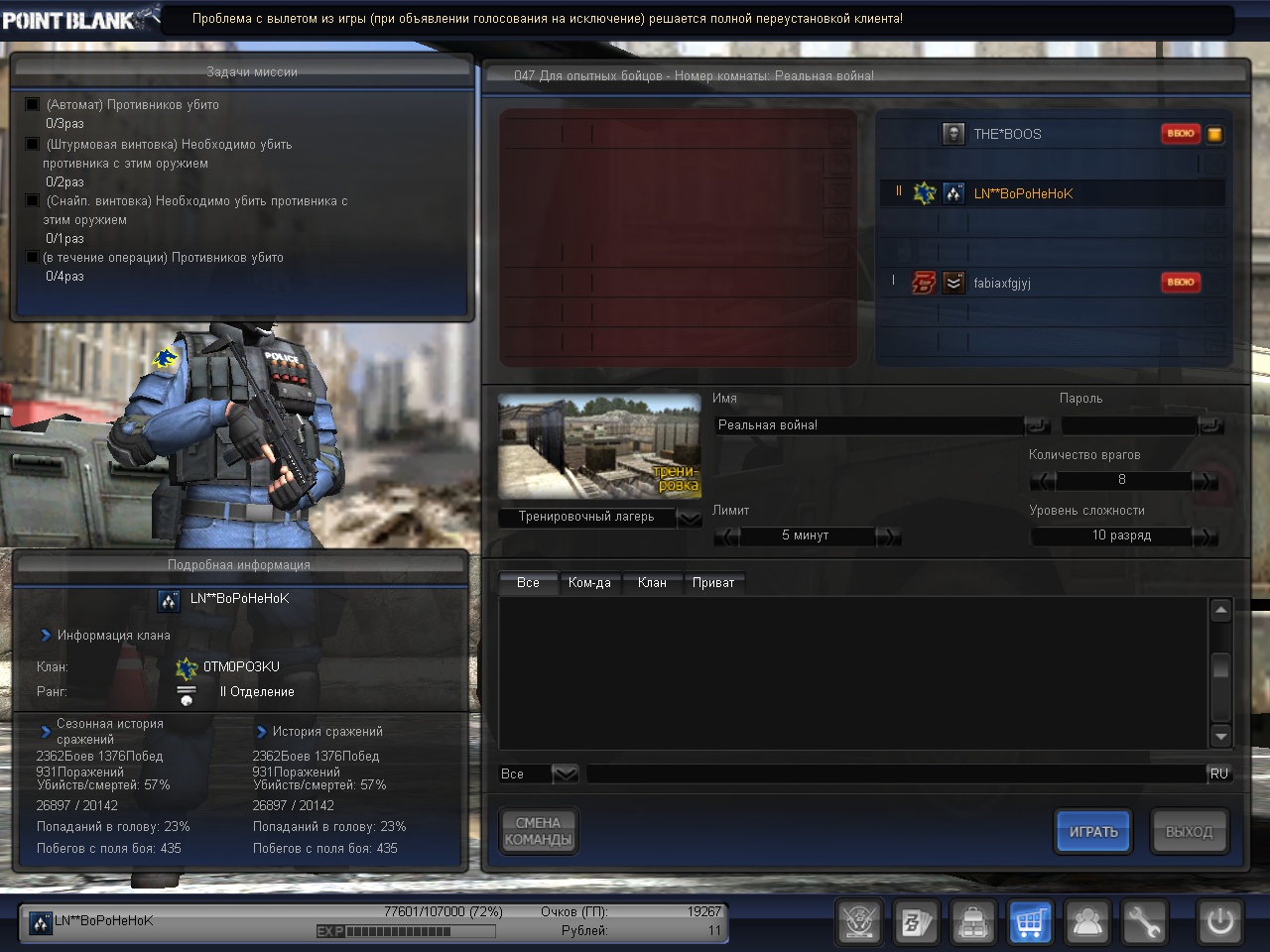The image size is (1270, 952).
Task: Toggle the Штурмовая винтовка mission checkbox
Action: point(33,144)
